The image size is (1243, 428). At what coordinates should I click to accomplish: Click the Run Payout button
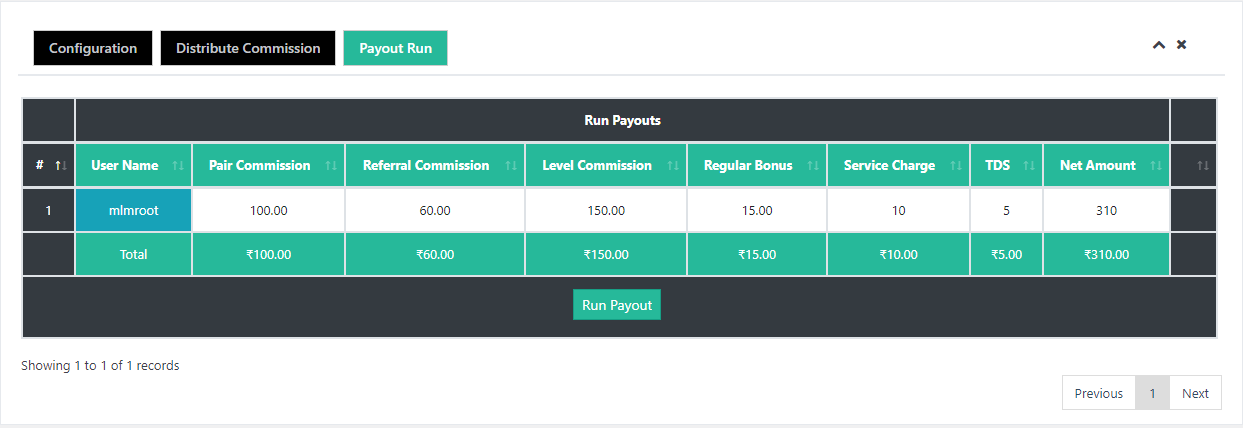pos(617,305)
